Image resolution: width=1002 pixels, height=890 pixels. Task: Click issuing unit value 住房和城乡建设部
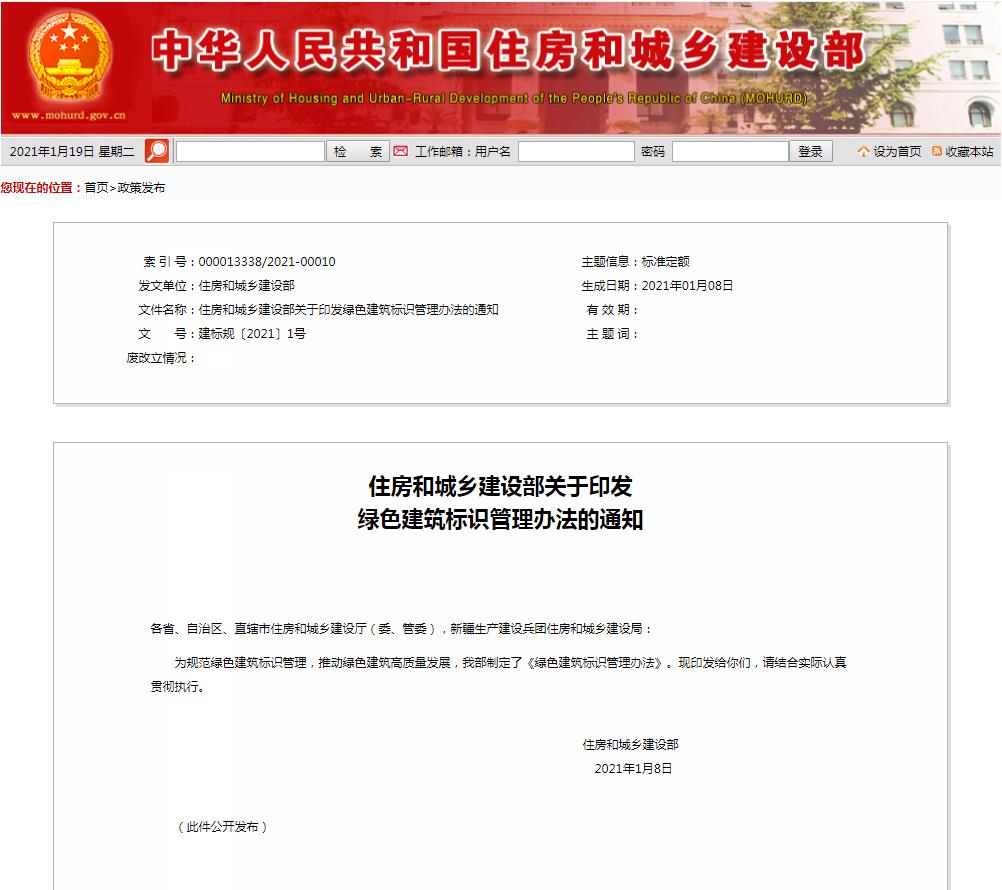247,286
